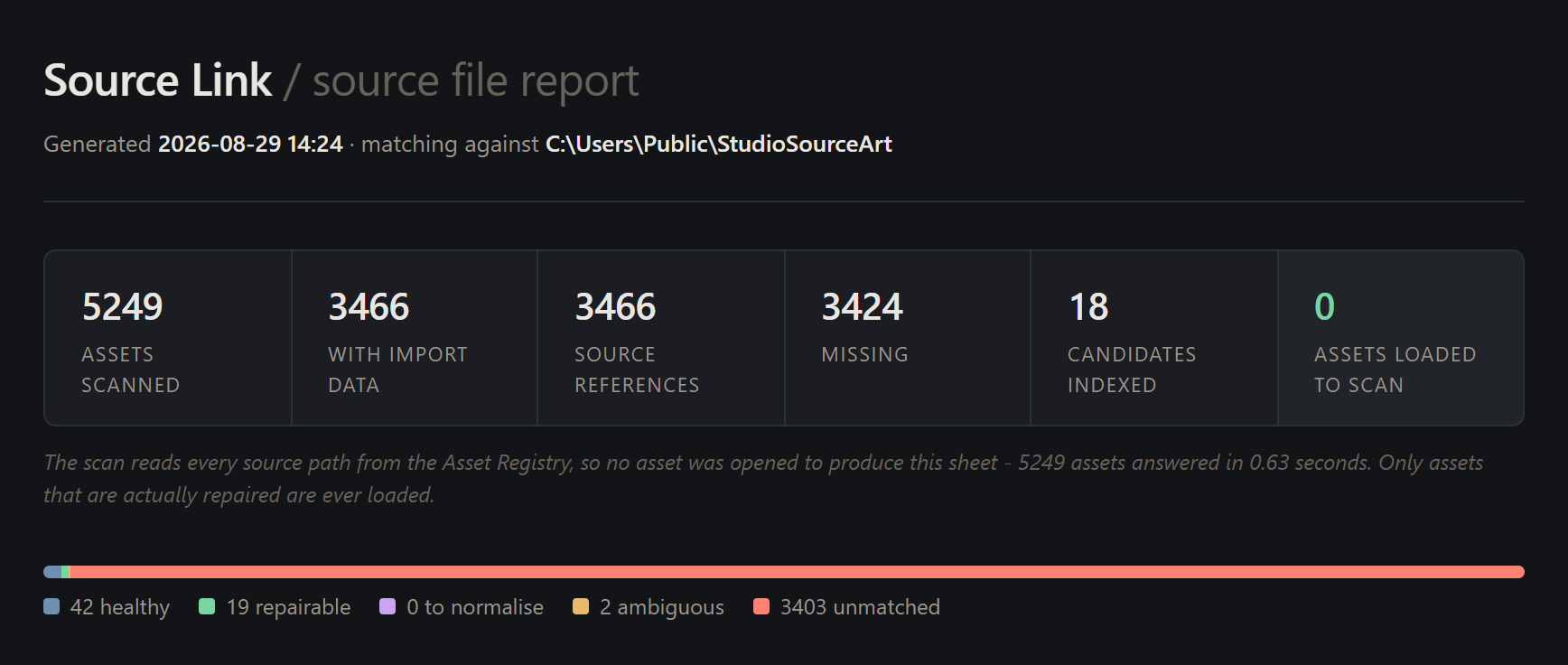Click the Asset Registry scan description note

pos(763,479)
